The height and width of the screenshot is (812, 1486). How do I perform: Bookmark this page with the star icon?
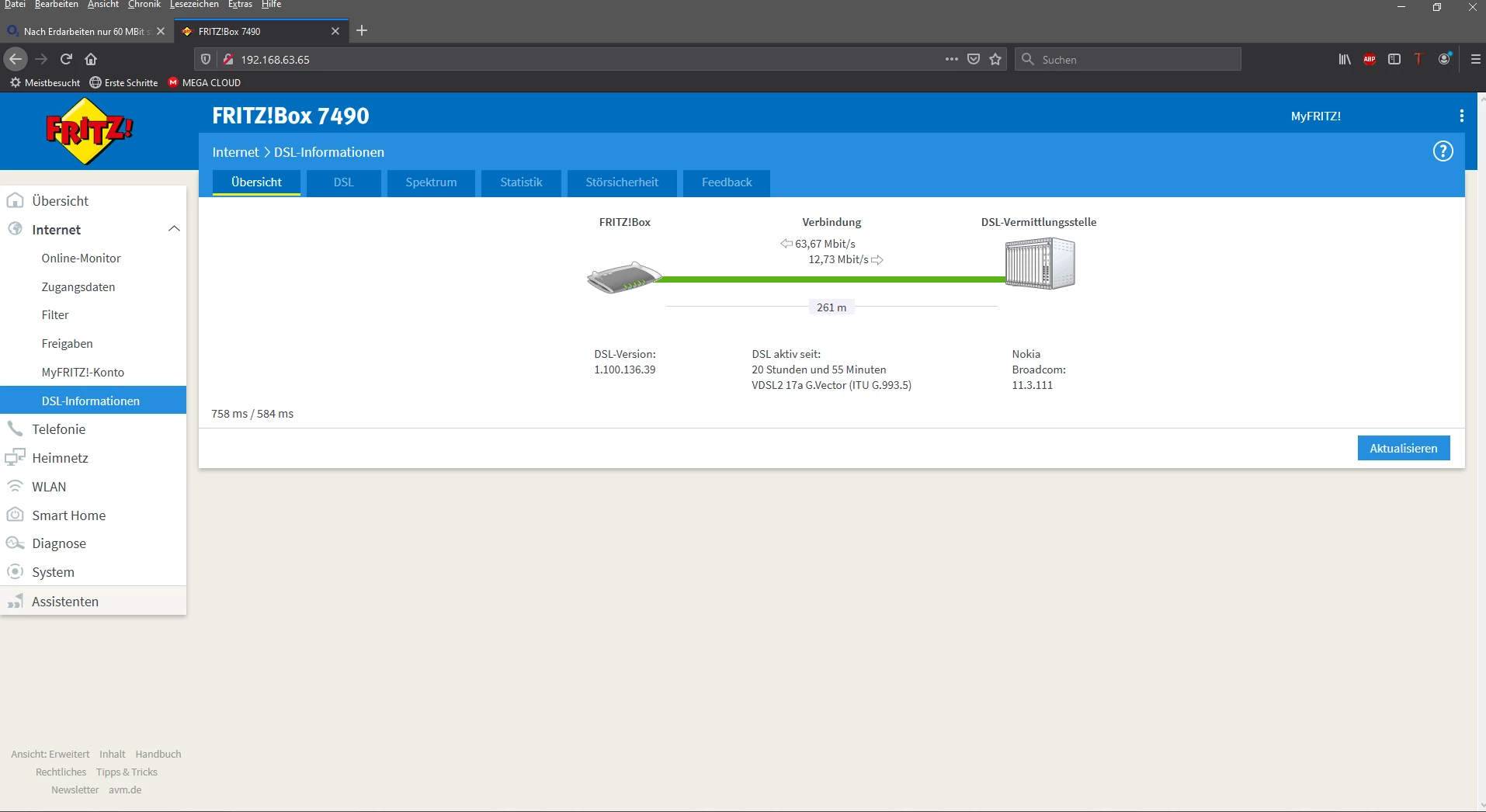(995, 59)
